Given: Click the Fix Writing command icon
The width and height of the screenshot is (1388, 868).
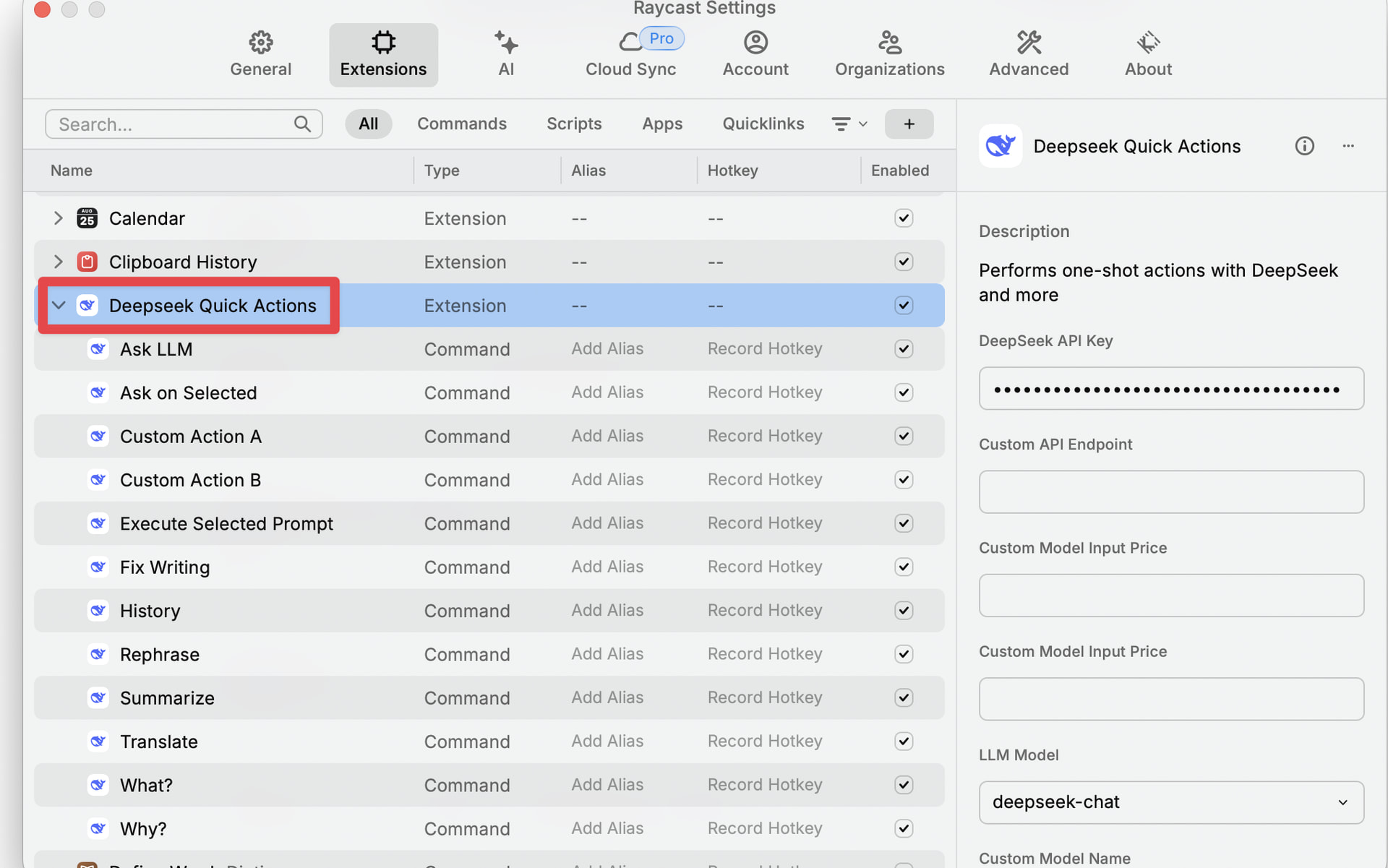Looking at the screenshot, I should pos(98,567).
